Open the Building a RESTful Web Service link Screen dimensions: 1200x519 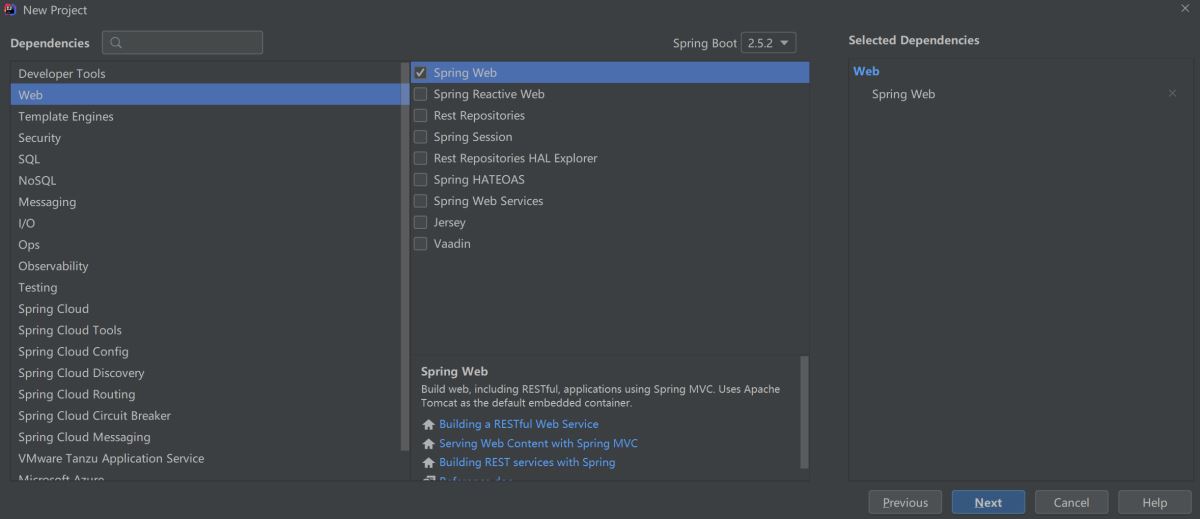[x=518, y=424]
